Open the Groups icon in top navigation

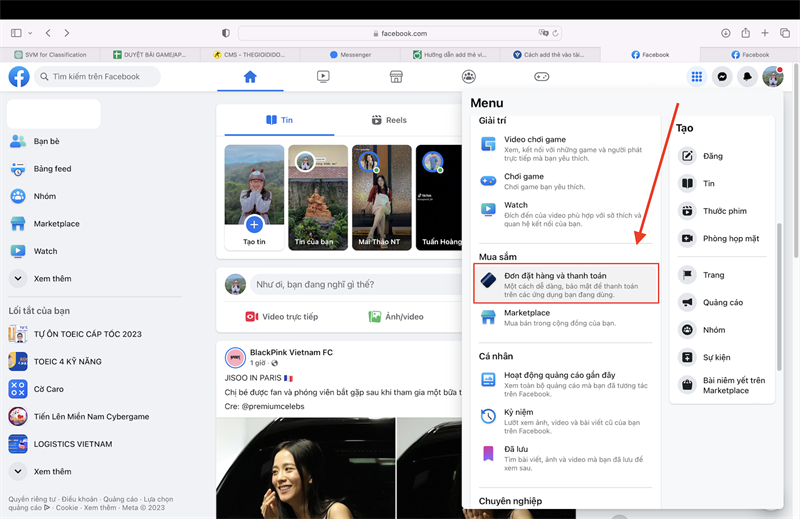pyautogui.click(x=469, y=77)
